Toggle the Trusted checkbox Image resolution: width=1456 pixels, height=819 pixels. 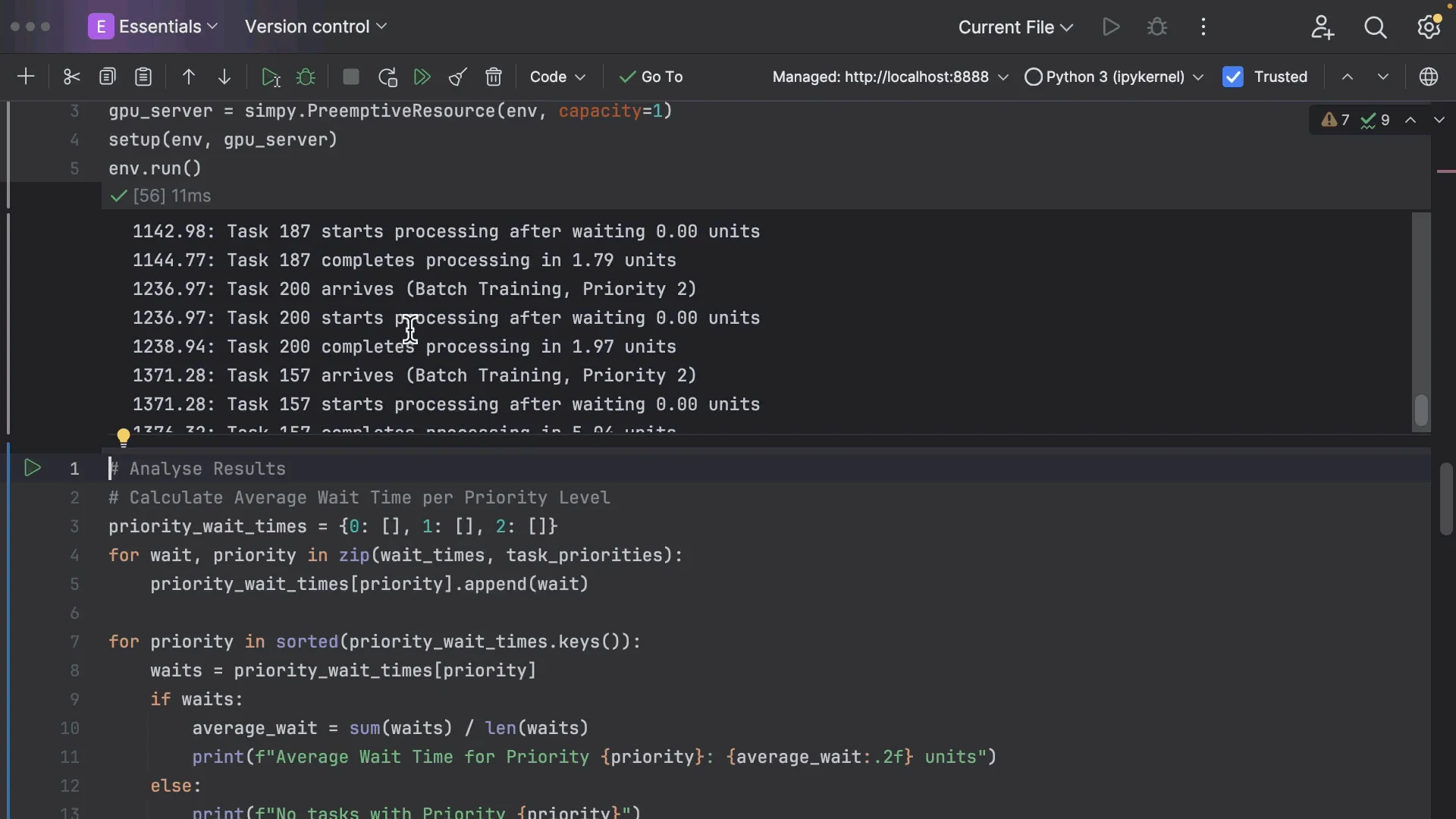pos(1233,77)
